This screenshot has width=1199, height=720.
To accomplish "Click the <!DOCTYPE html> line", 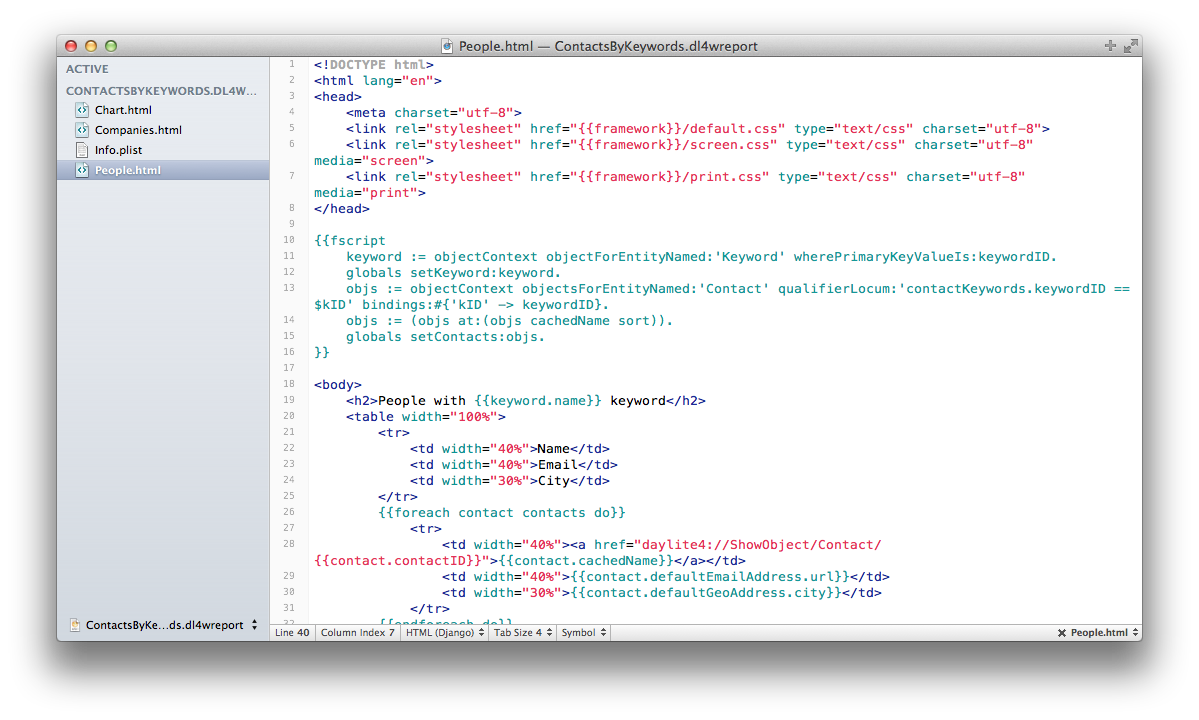I will (374, 65).
